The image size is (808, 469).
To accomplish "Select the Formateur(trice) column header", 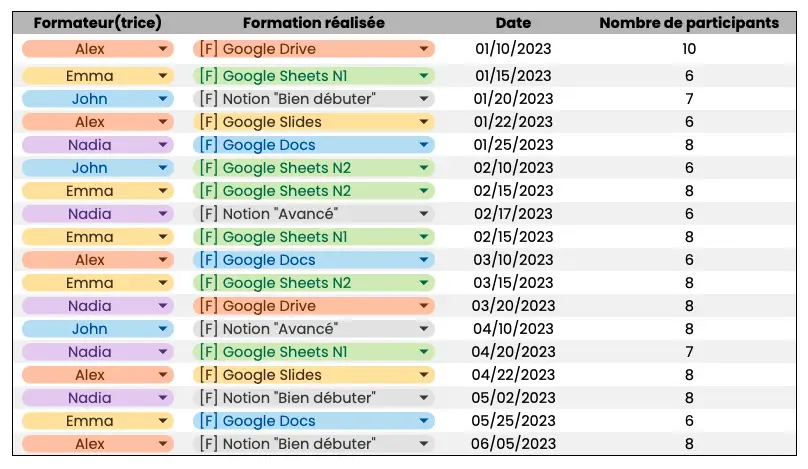I will (97, 23).
